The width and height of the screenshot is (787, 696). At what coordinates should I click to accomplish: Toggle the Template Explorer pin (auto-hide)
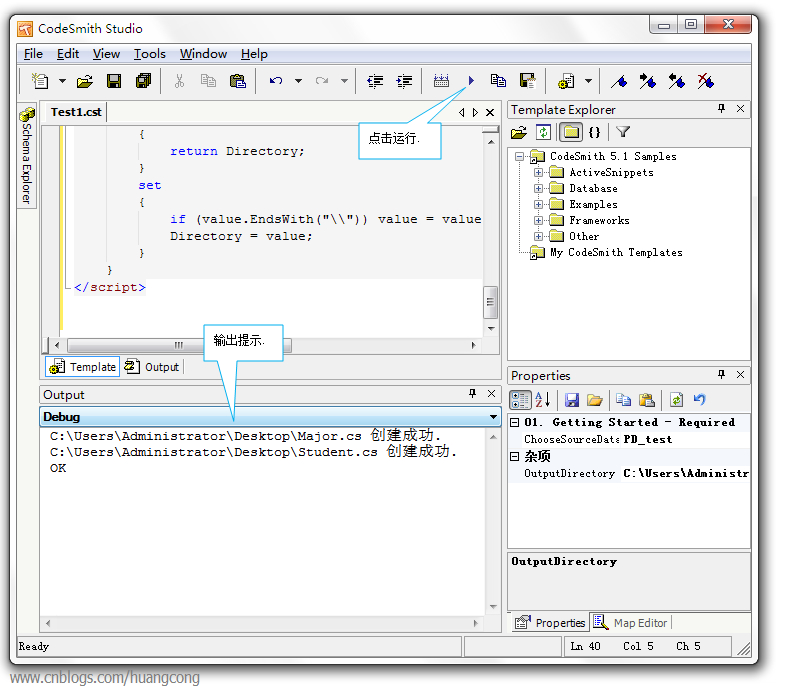[x=721, y=109]
